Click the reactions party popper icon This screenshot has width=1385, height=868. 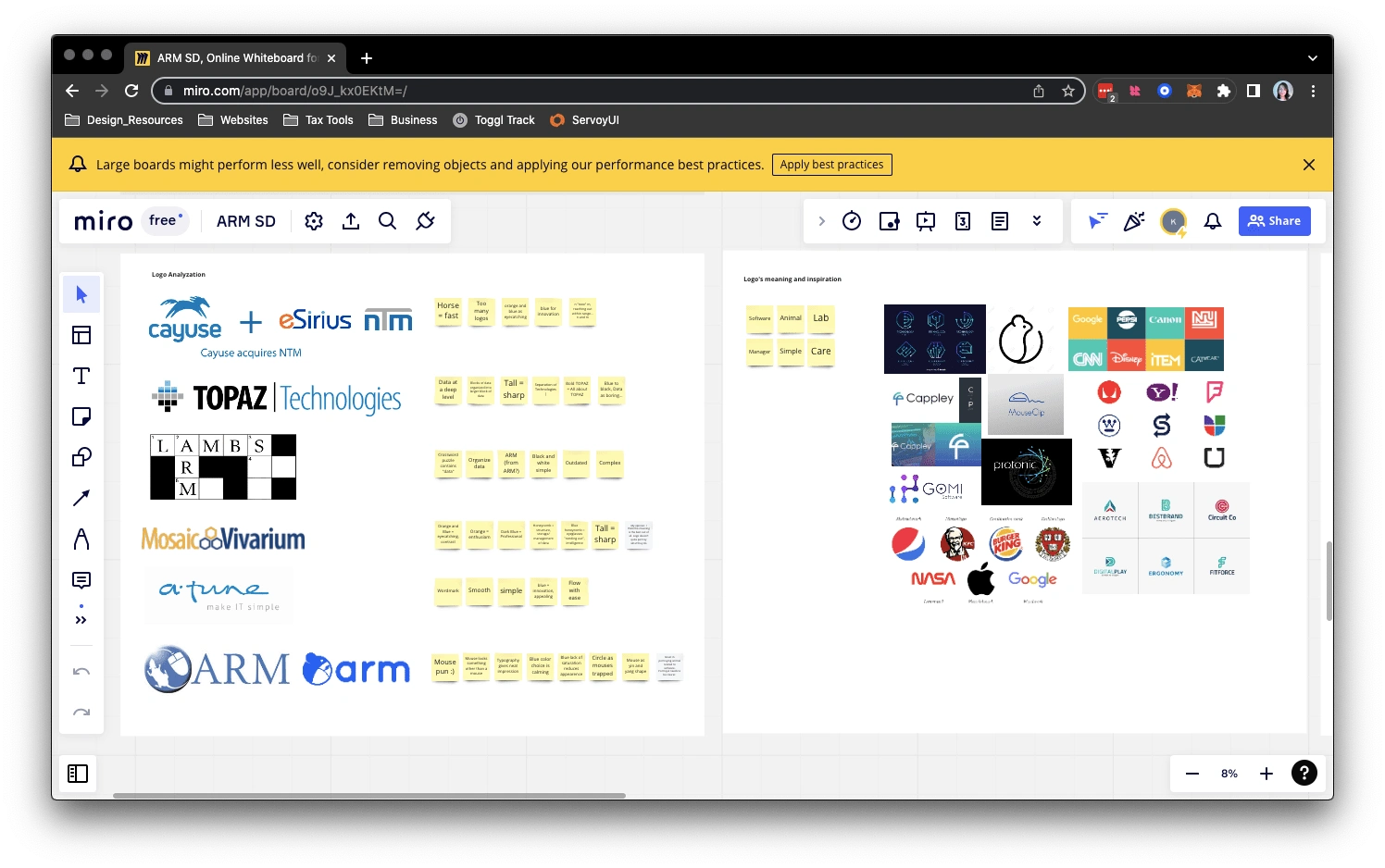click(x=1134, y=221)
